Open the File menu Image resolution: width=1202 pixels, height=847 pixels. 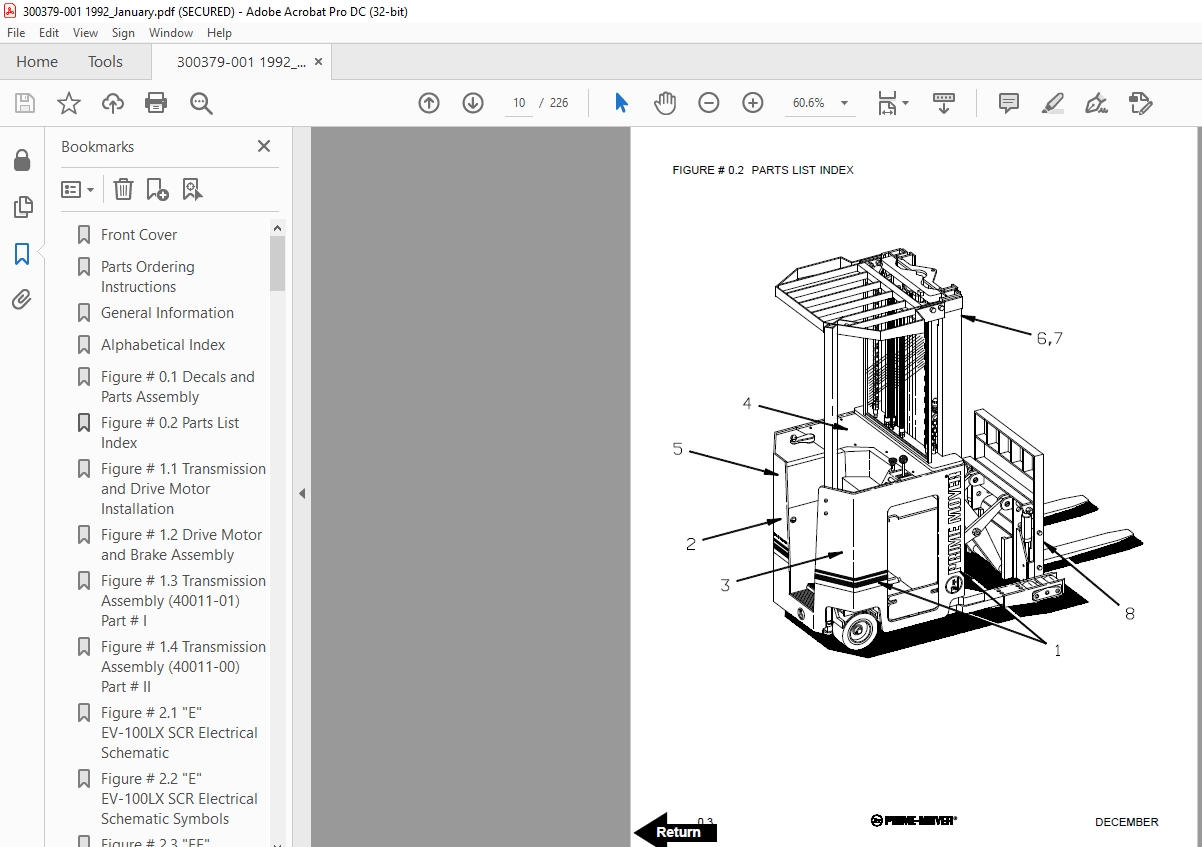(x=16, y=33)
